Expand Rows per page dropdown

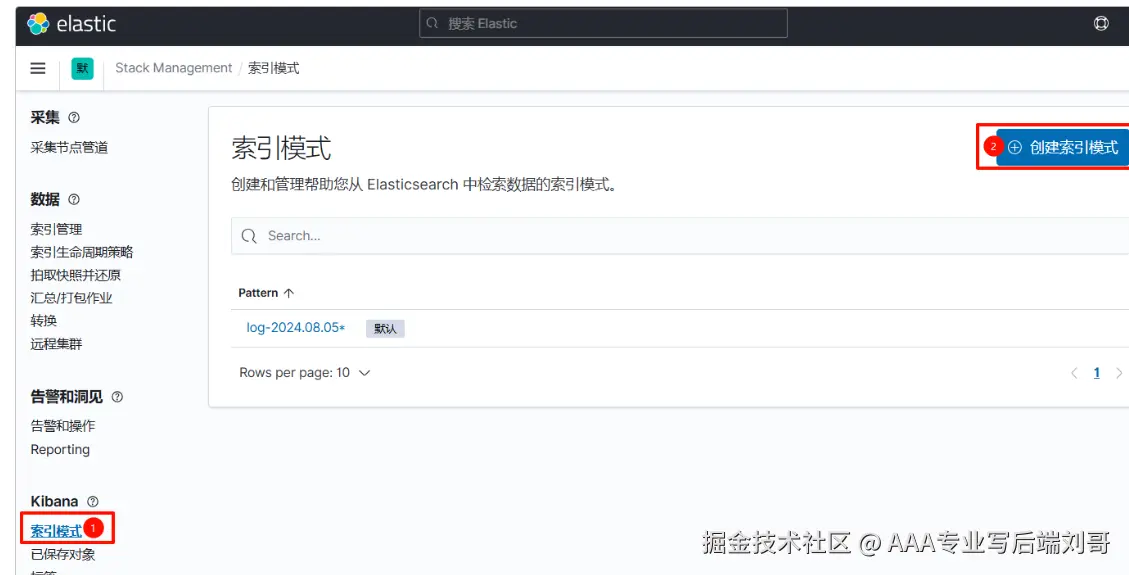coord(305,373)
